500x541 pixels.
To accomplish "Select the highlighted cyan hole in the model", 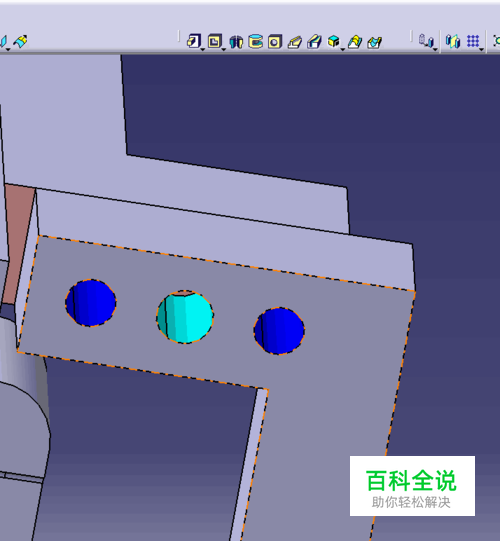I will point(185,317).
